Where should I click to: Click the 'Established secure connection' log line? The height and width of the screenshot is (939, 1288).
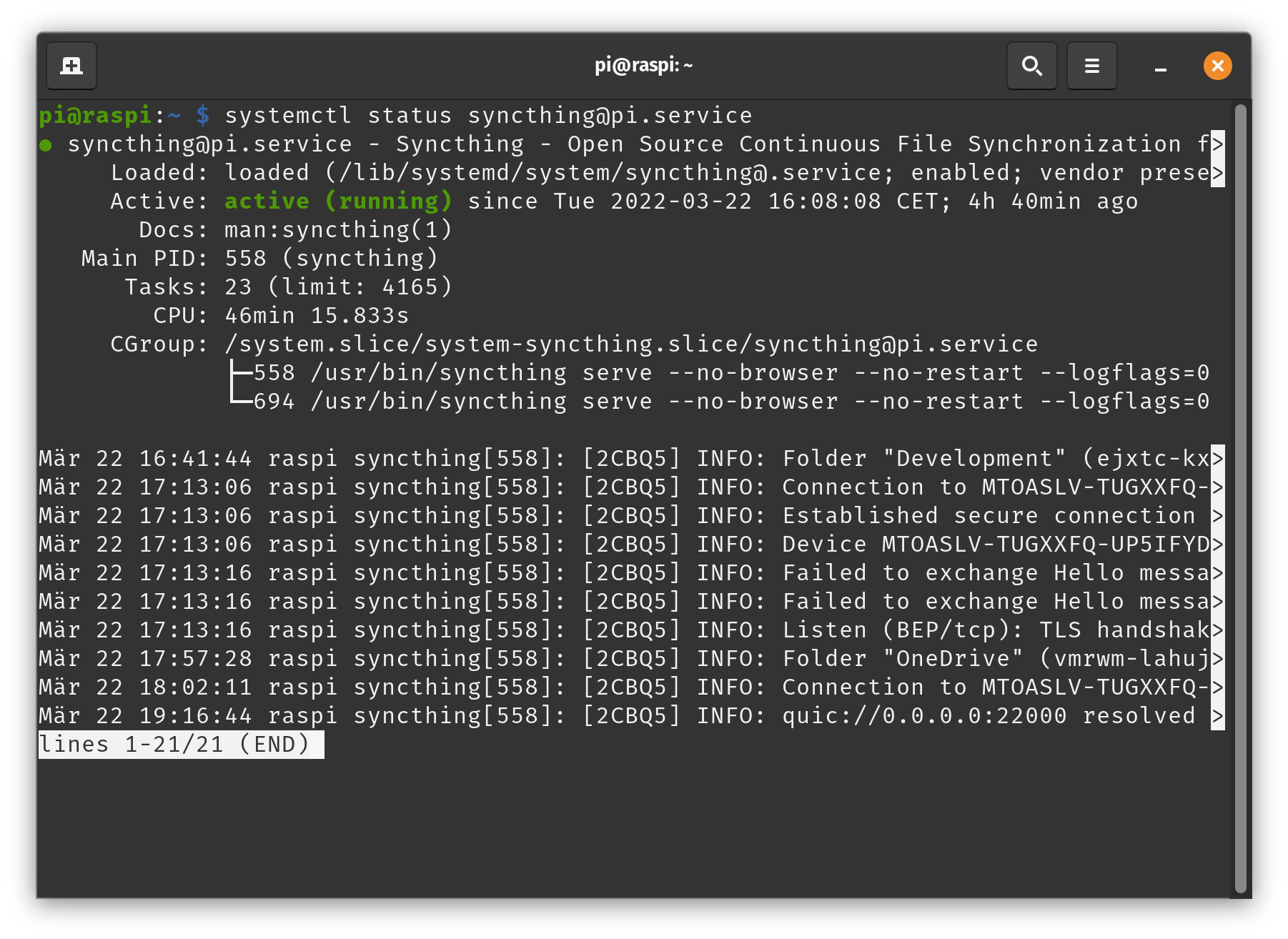631,515
